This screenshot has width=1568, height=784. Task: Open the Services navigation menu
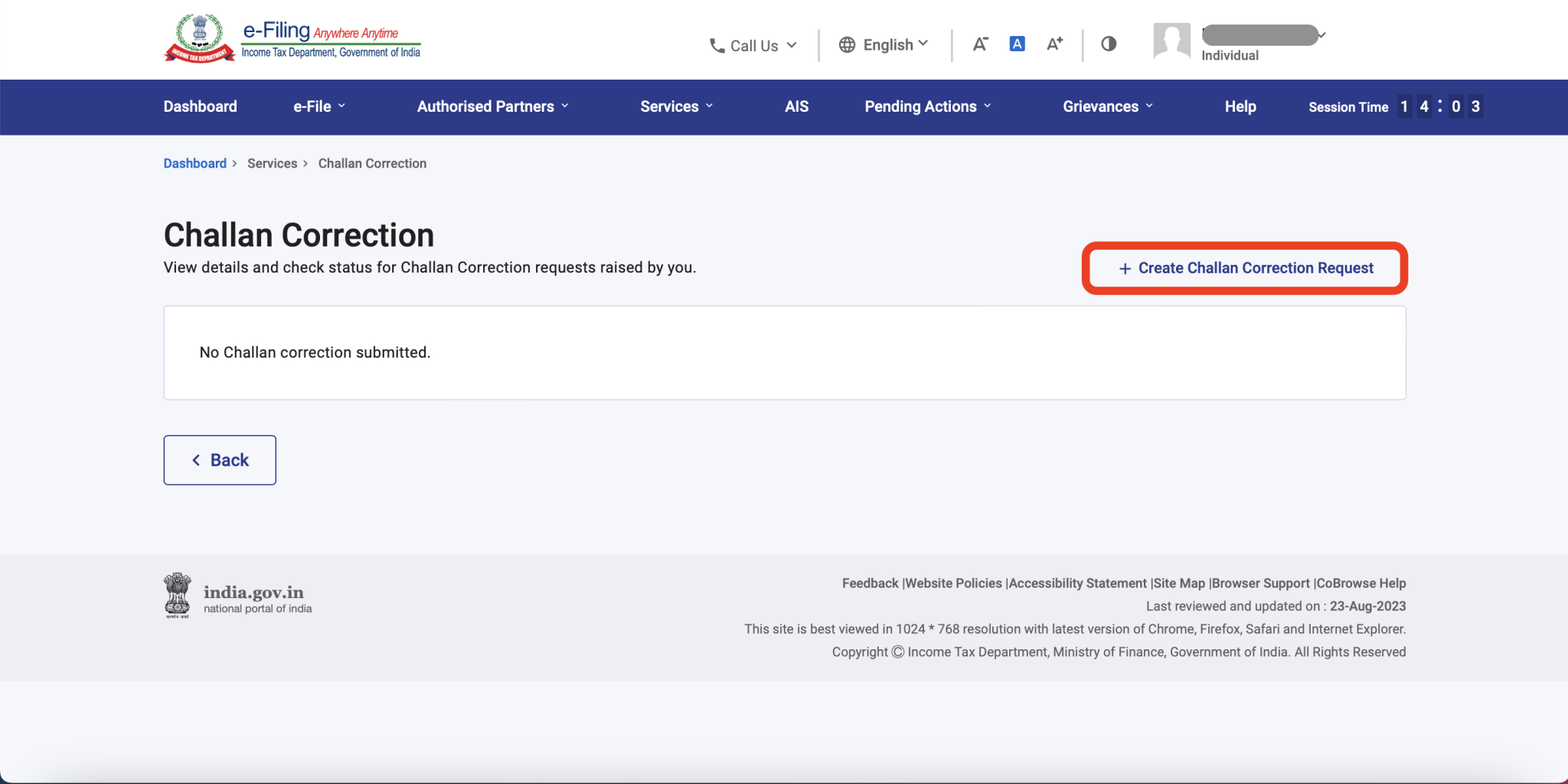click(x=676, y=106)
